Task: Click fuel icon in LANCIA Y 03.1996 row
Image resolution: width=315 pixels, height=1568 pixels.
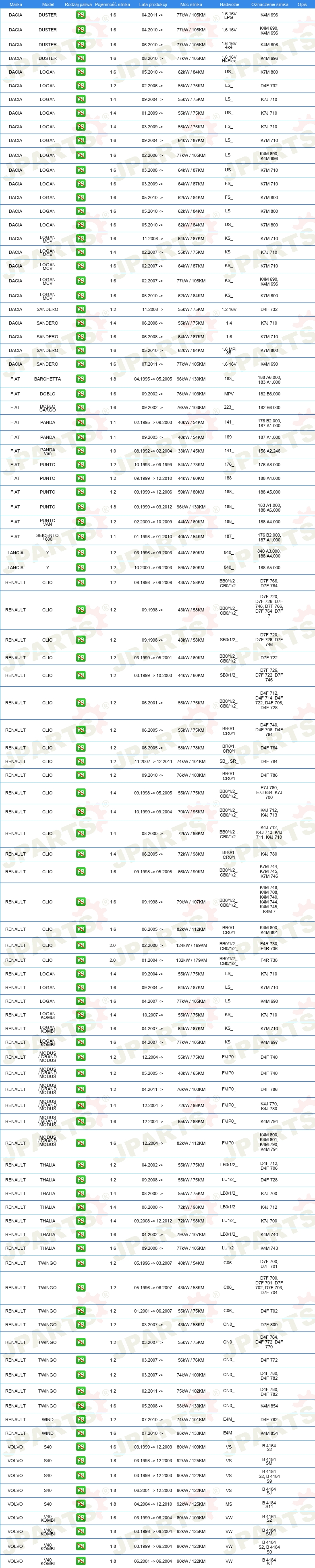Action: (81, 553)
